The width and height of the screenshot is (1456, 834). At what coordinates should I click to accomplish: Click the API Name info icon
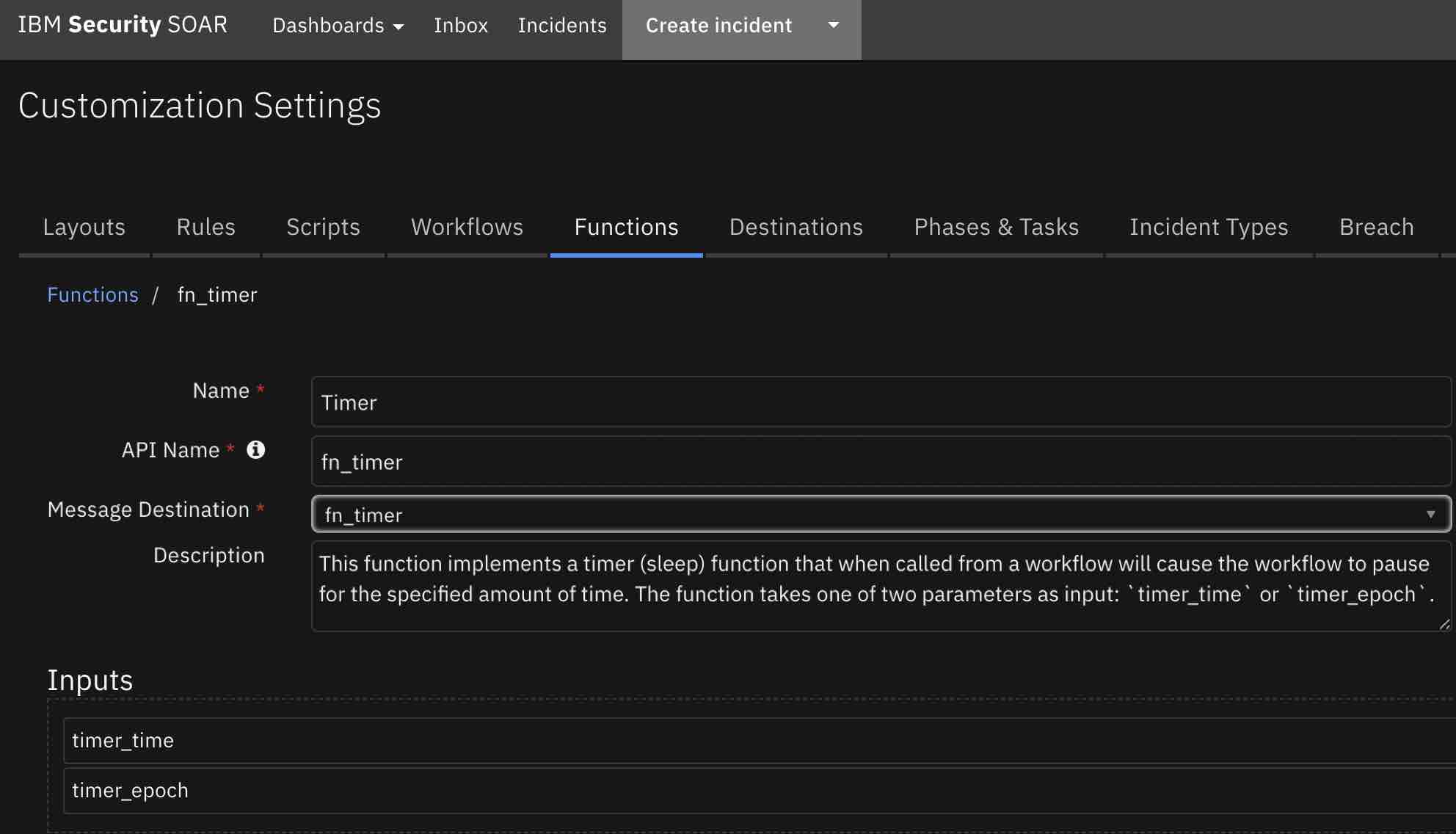point(255,450)
